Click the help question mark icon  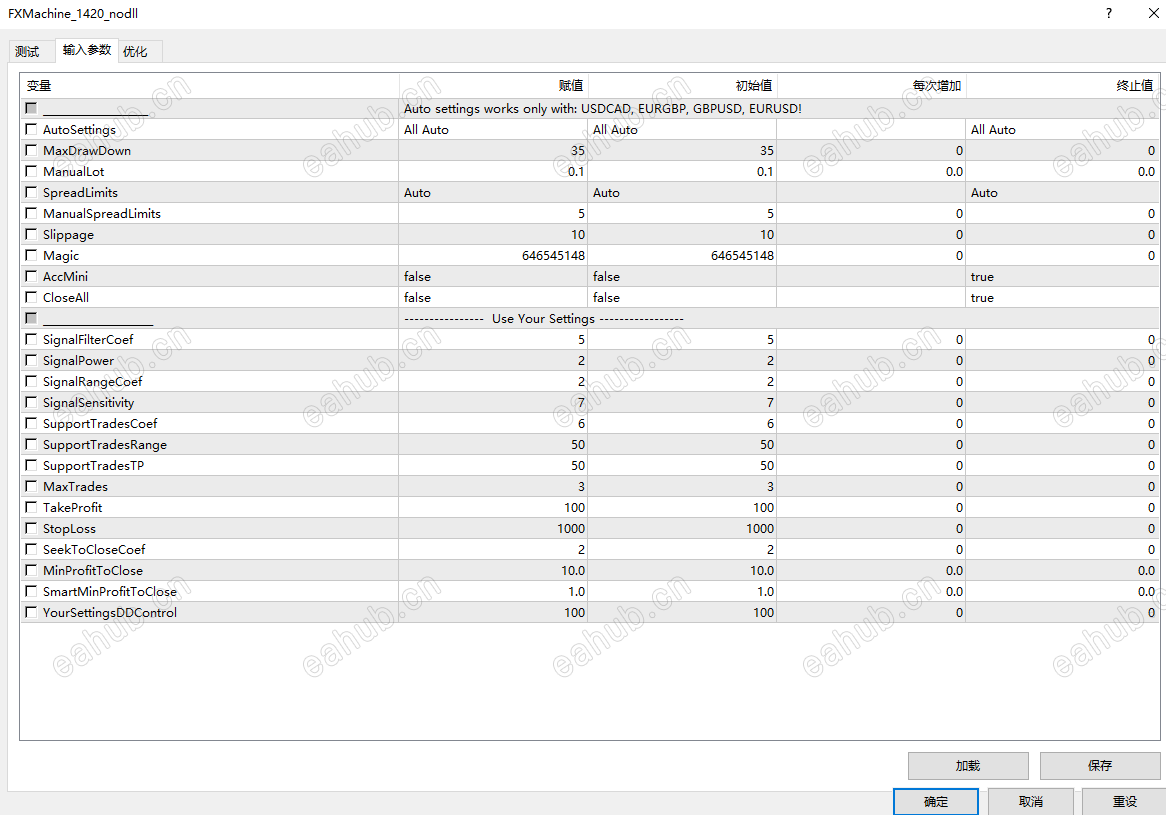[x=1108, y=13]
